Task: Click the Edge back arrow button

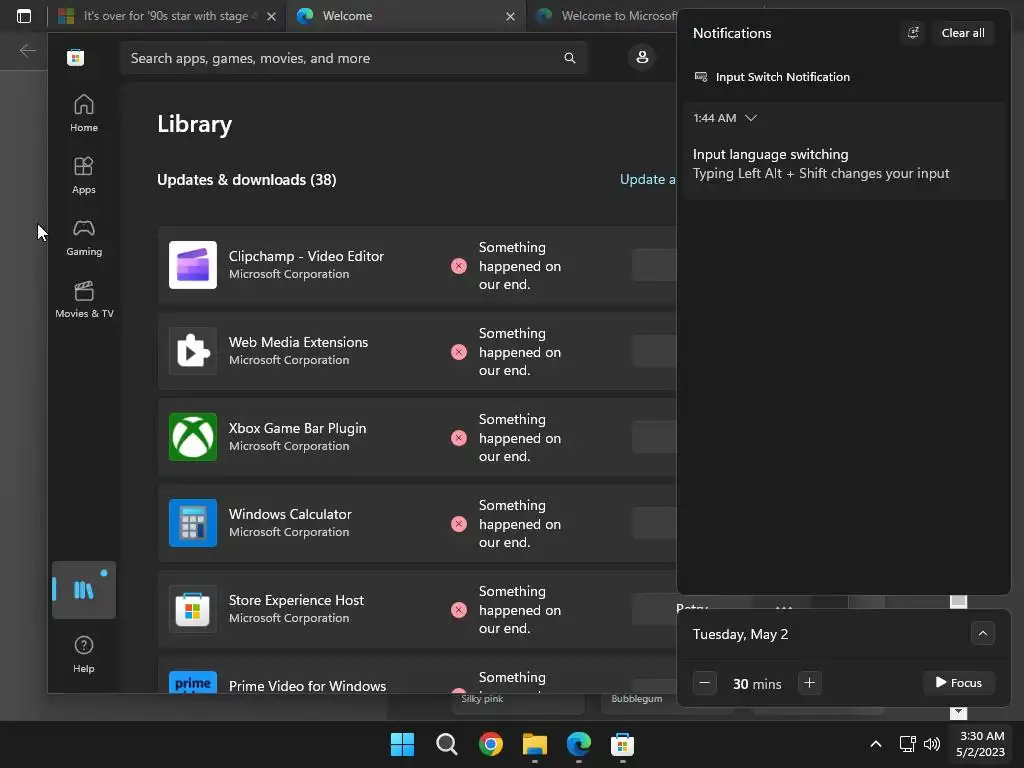Action: click(27, 50)
